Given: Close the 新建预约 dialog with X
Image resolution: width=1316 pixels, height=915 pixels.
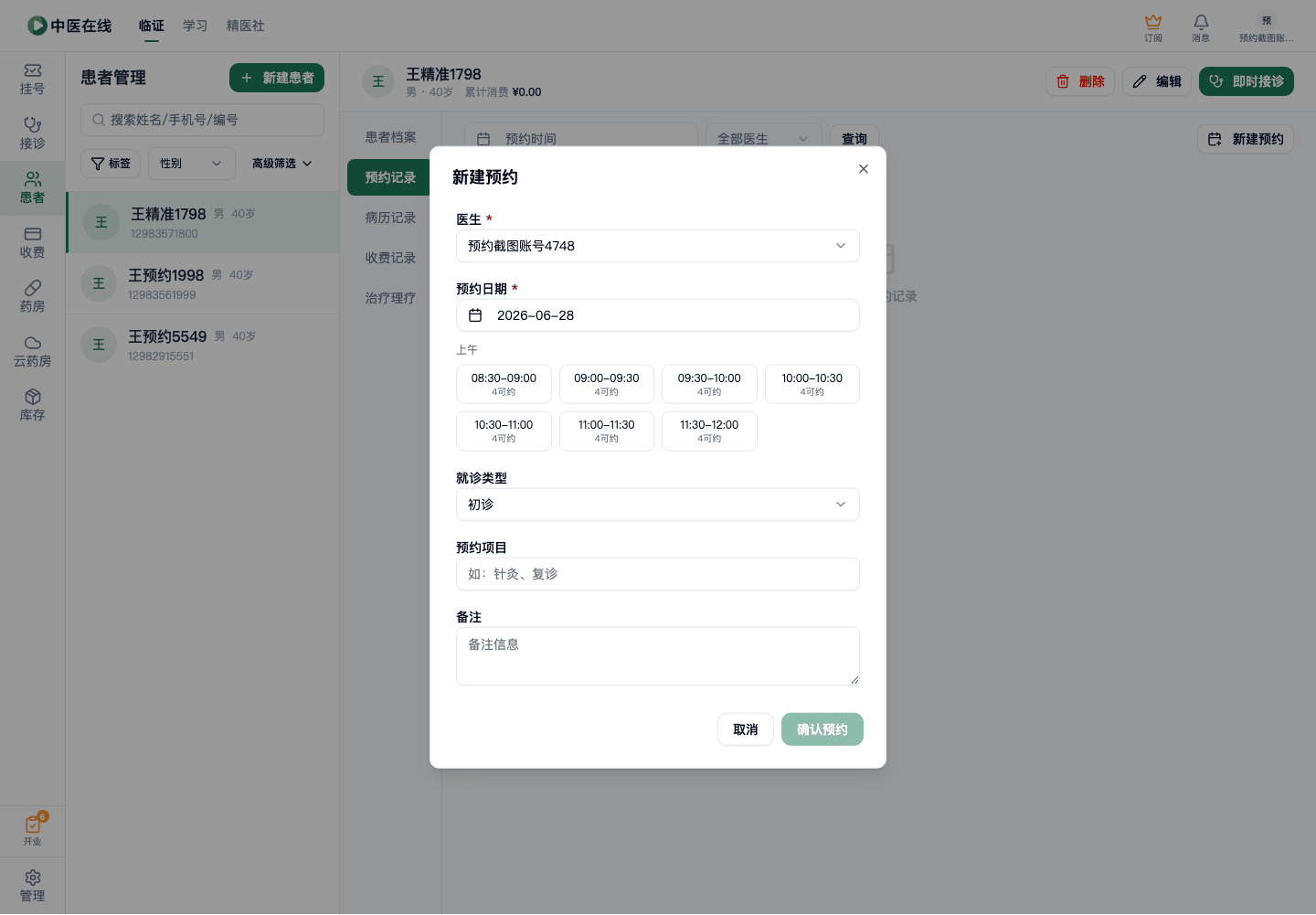Looking at the screenshot, I should tap(864, 169).
